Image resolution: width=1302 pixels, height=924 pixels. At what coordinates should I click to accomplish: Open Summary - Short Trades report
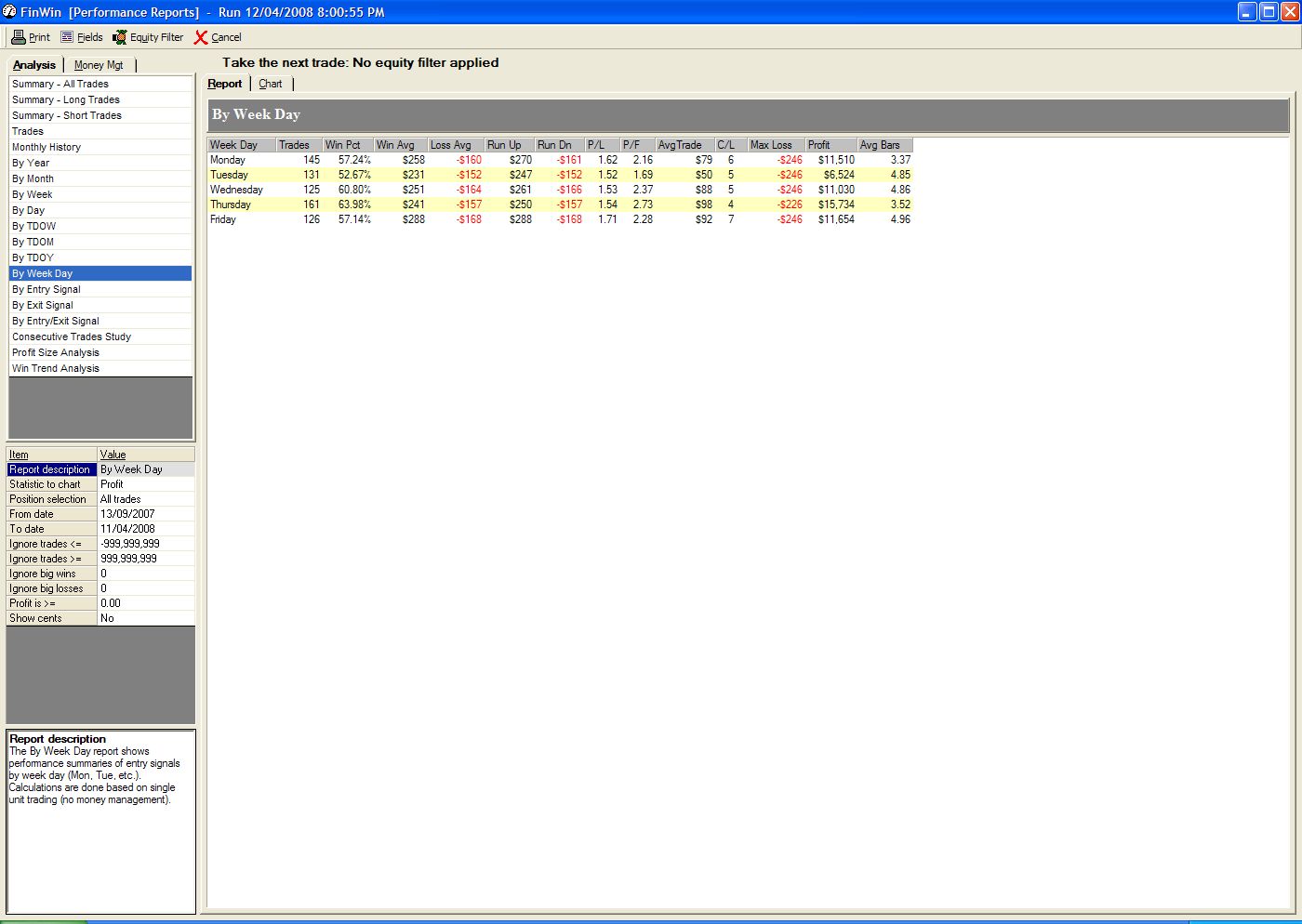pos(100,115)
